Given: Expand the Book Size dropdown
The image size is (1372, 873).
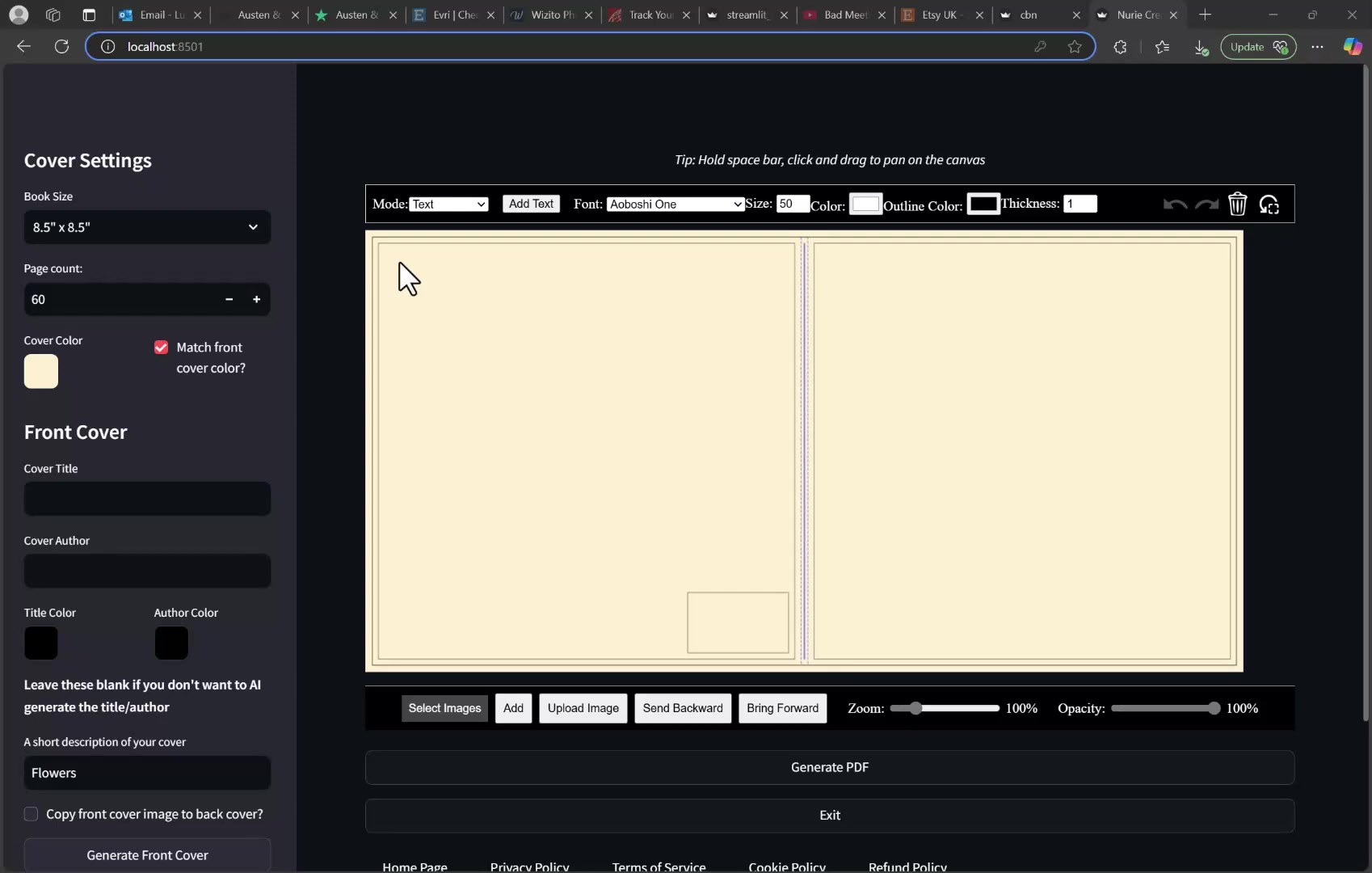Looking at the screenshot, I should [147, 227].
